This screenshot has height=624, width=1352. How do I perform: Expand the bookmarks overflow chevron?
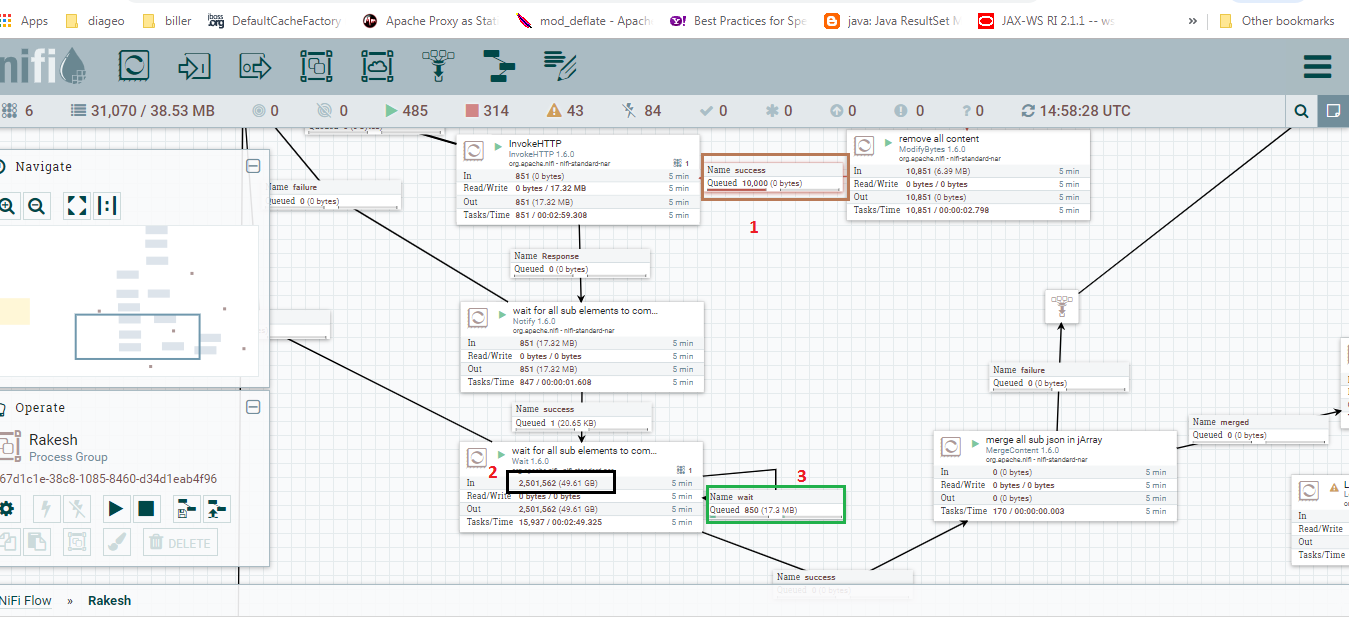point(1192,20)
